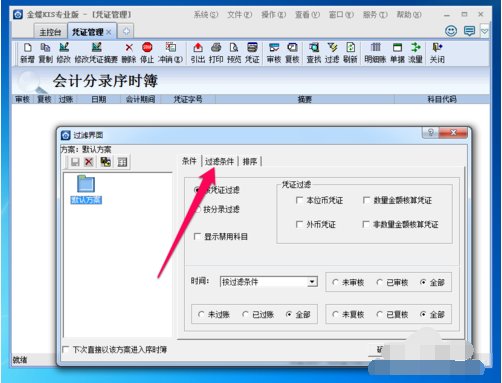
Task: Switch to the 过滤条件 tab
Action: coord(219,162)
